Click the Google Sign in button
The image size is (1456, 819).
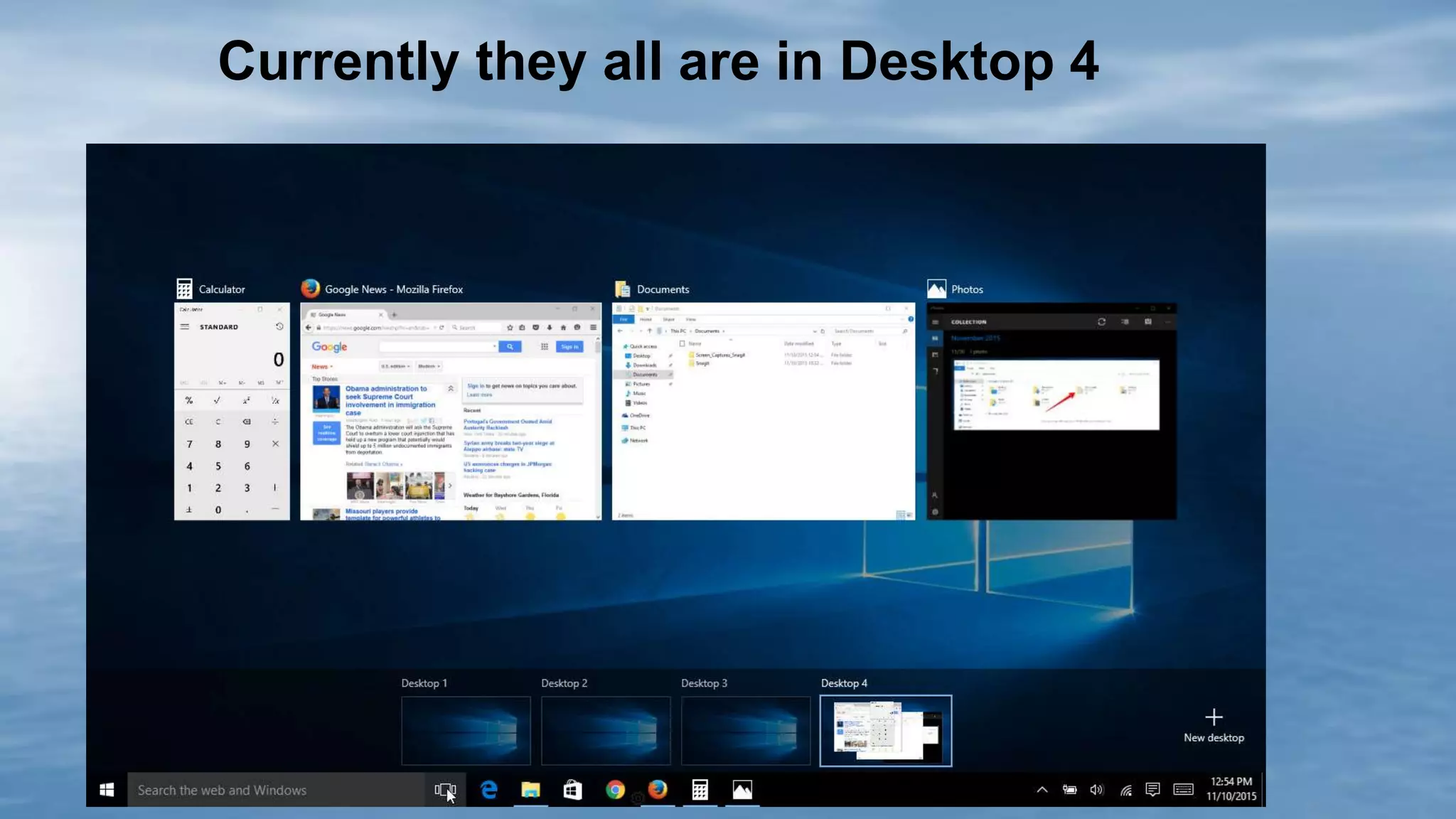coord(570,347)
